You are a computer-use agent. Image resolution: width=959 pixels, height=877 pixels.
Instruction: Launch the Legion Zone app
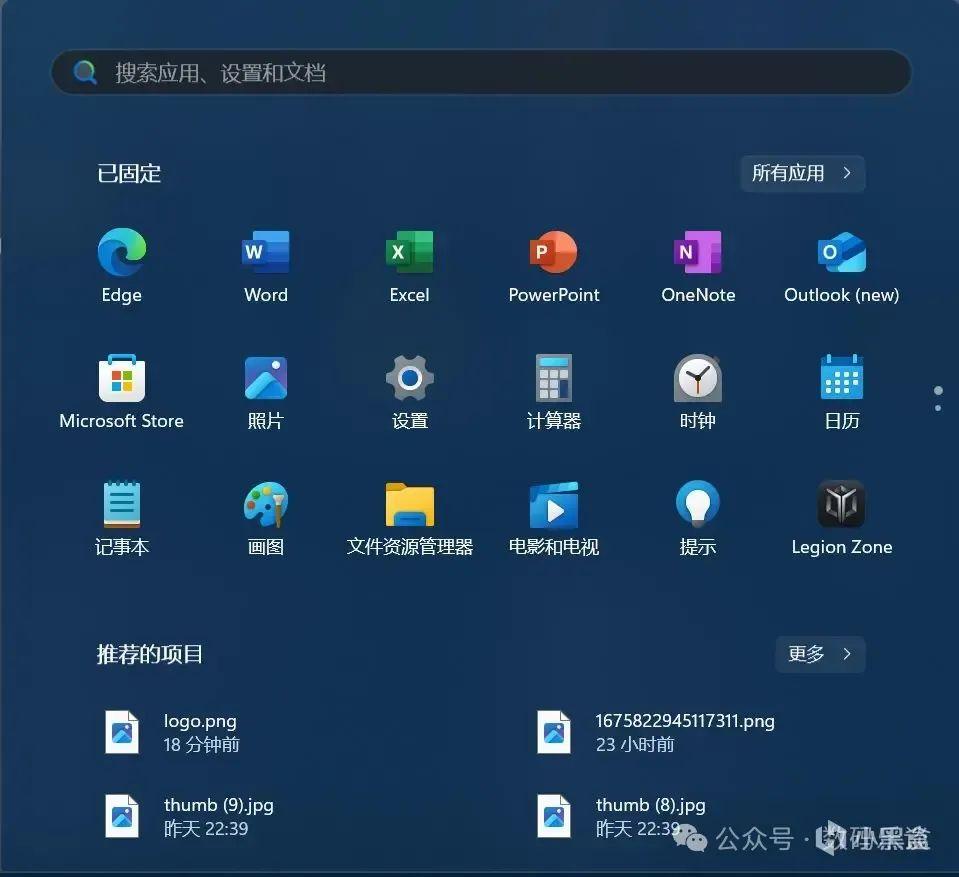[x=842, y=504]
